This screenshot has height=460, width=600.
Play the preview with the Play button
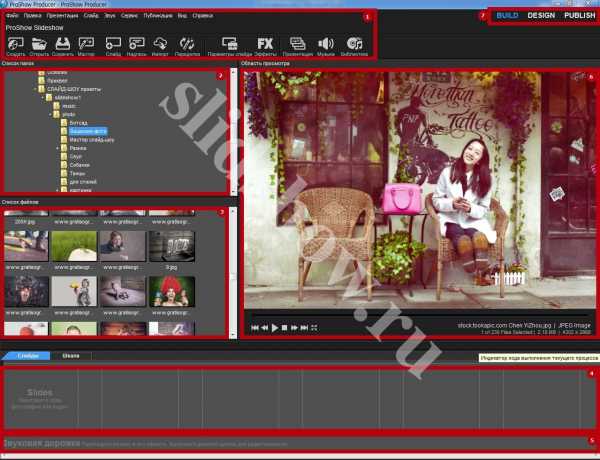click(275, 328)
